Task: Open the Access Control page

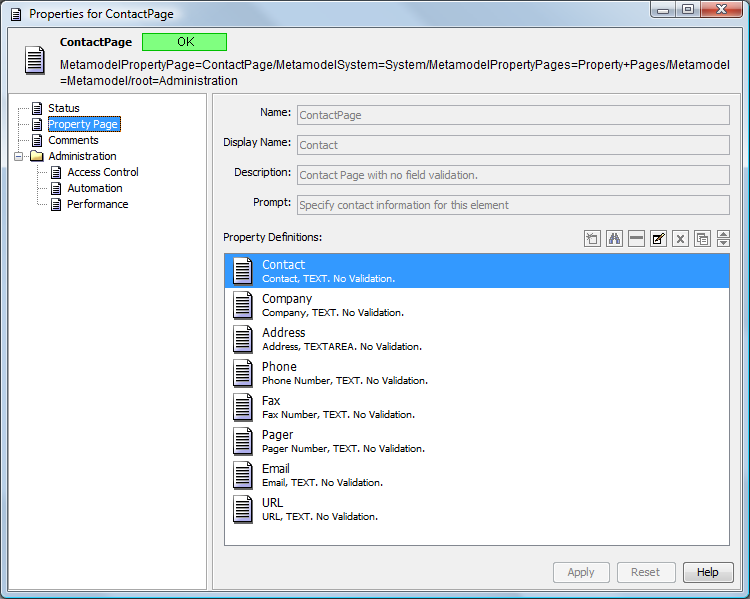Action: point(103,172)
